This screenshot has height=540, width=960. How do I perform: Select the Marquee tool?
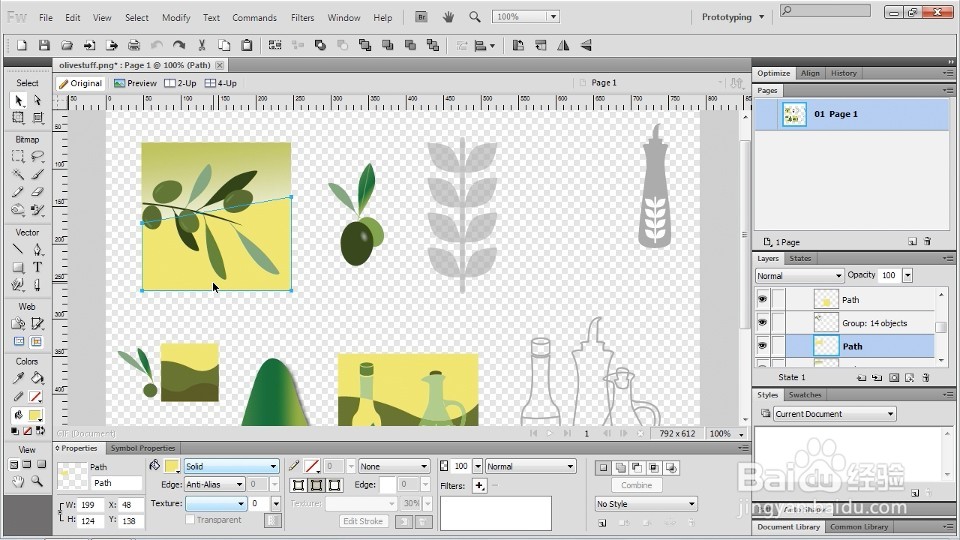[18, 156]
